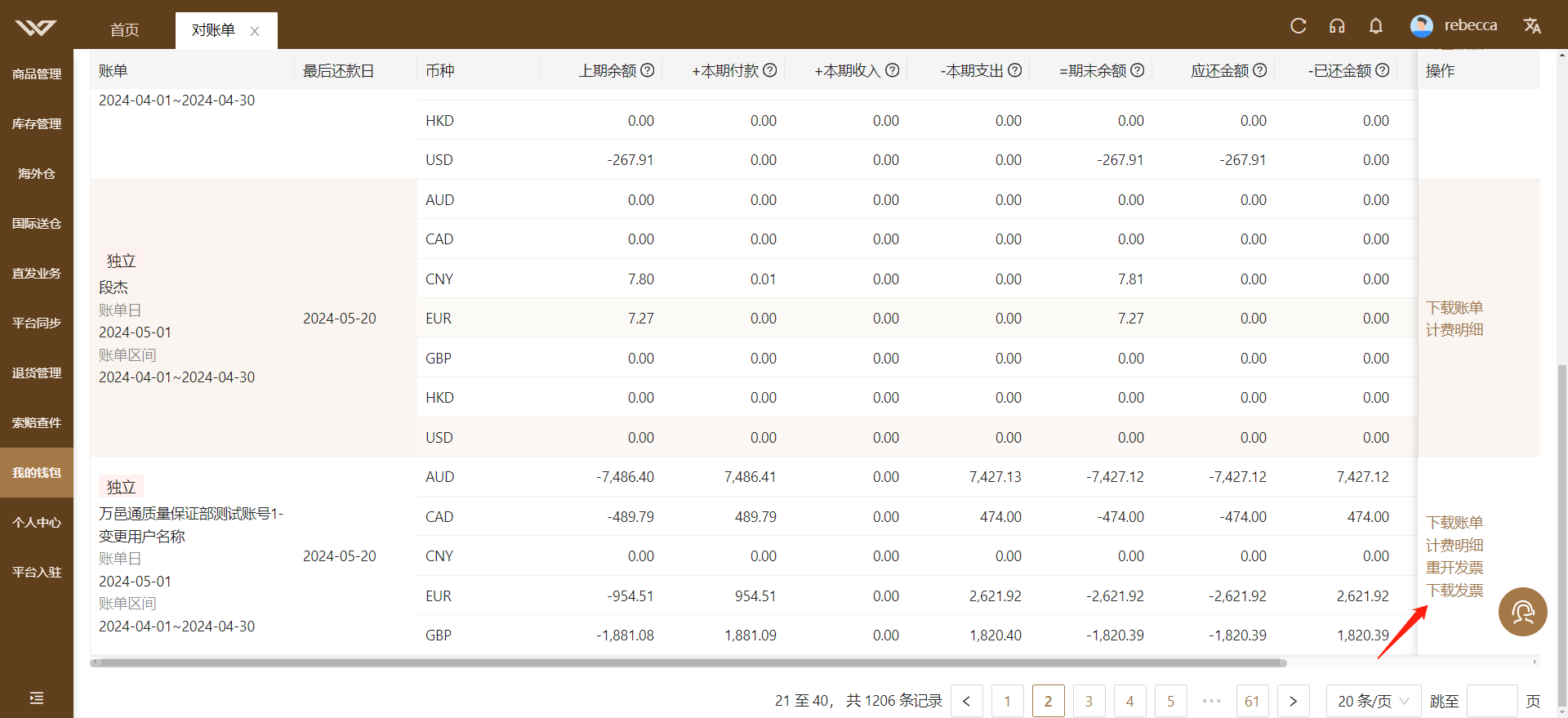The height and width of the screenshot is (718, 1568).
Task: Click 下载账单 for 万邑通质量保证部 bill
Action: pos(1454,523)
